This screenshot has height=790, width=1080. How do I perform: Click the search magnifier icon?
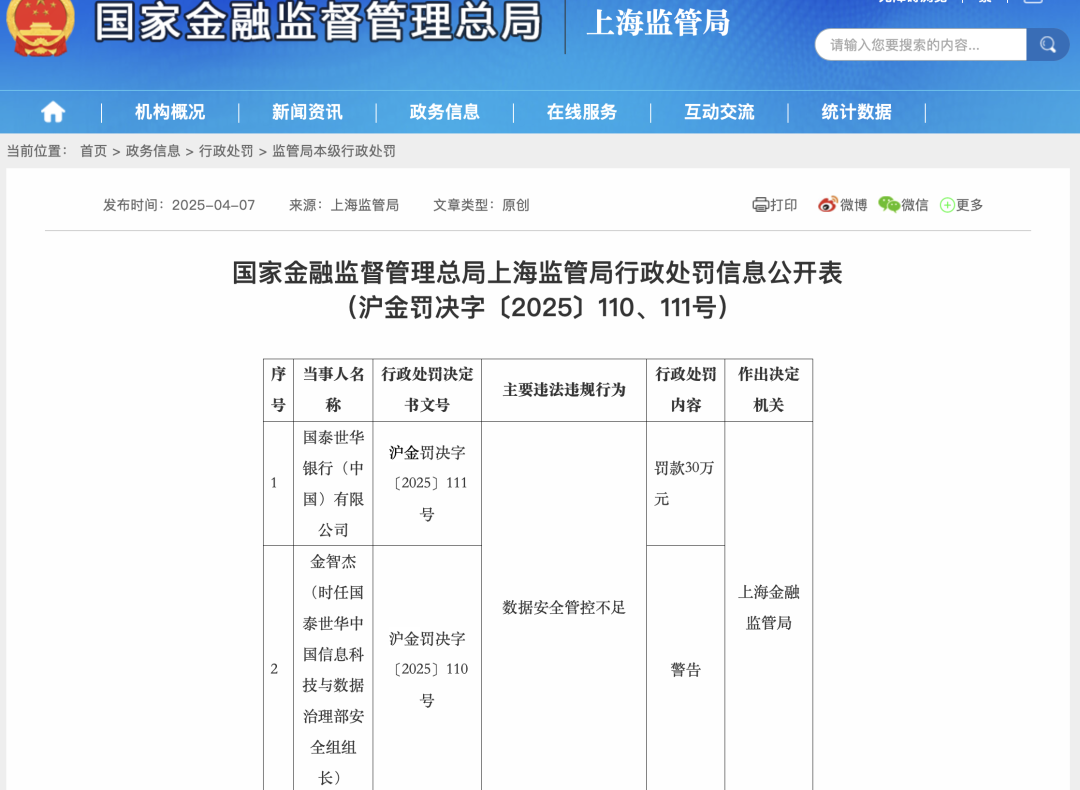click(x=1046, y=44)
